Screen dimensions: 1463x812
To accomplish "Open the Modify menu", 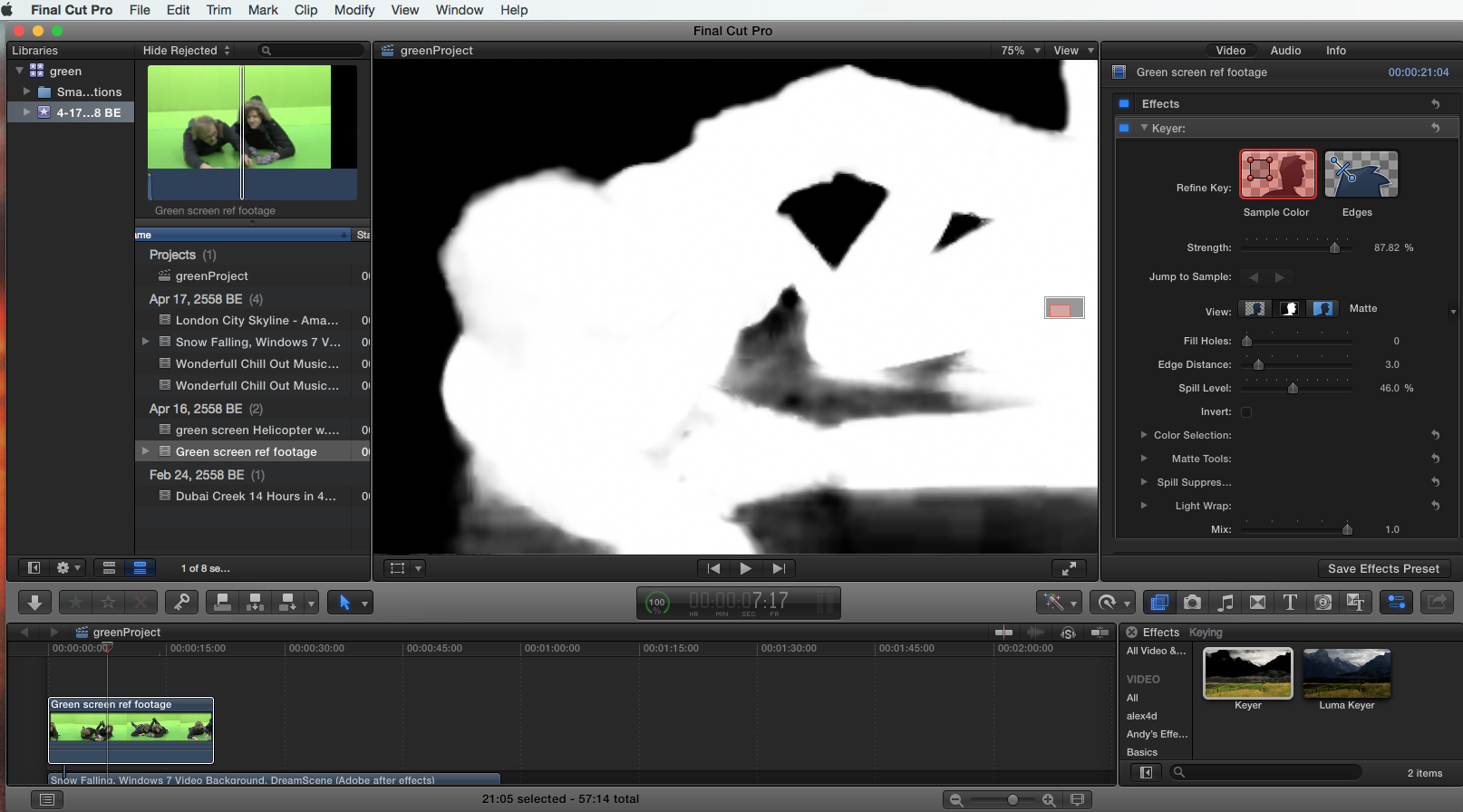I will (x=354, y=10).
